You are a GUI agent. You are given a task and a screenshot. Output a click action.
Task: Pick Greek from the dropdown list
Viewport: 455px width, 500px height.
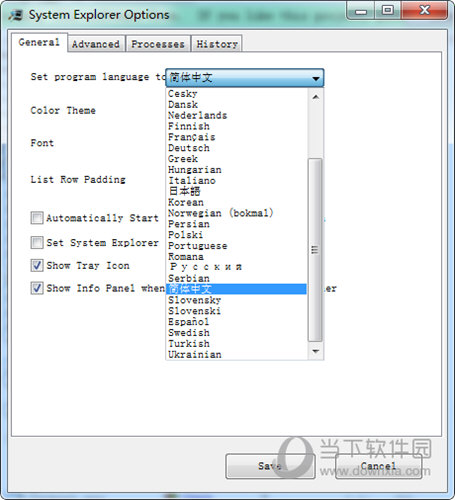coord(236,159)
